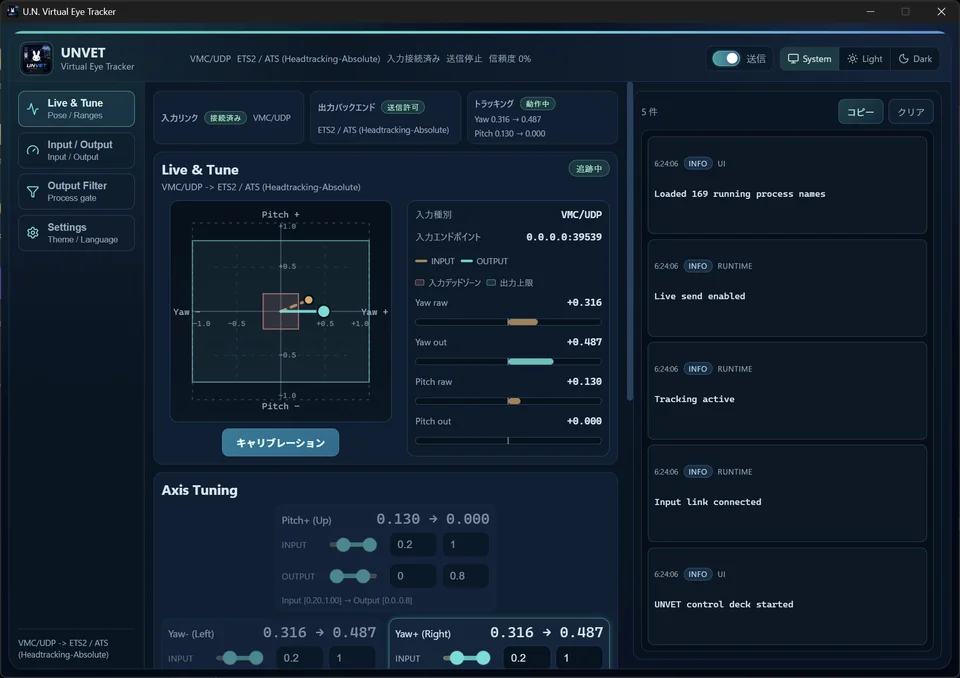Click Pitch+ INPUT minimum field showing 0.2
The height and width of the screenshot is (678, 960).
point(413,544)
